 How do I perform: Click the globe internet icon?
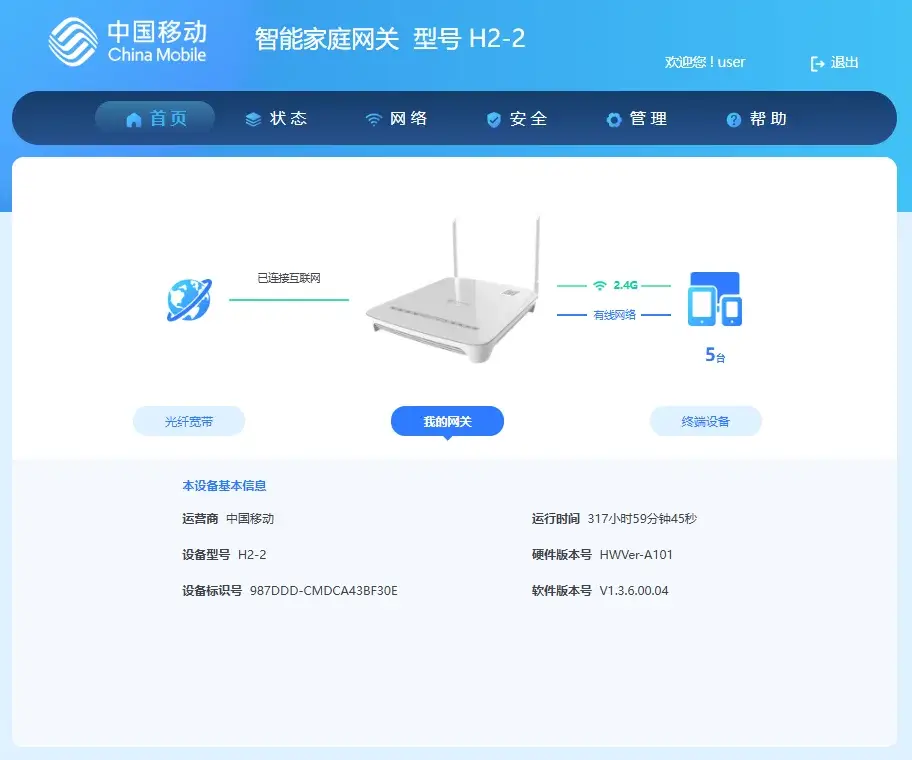pyautogui.click(x=189, y=299)
